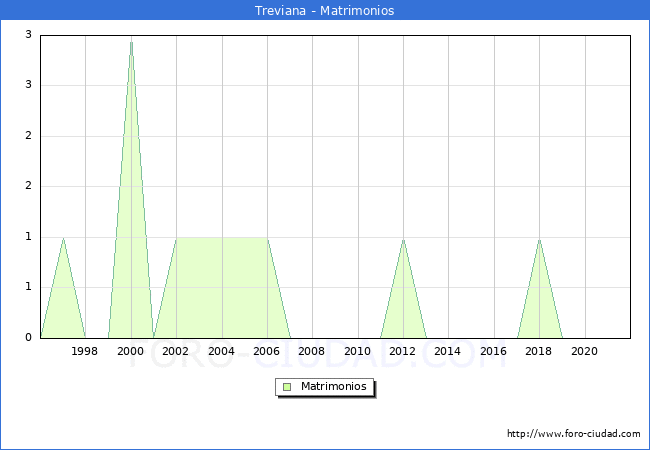Click the 2014 x-axis label
Screen dimensions: 650x450
[448, 351]
